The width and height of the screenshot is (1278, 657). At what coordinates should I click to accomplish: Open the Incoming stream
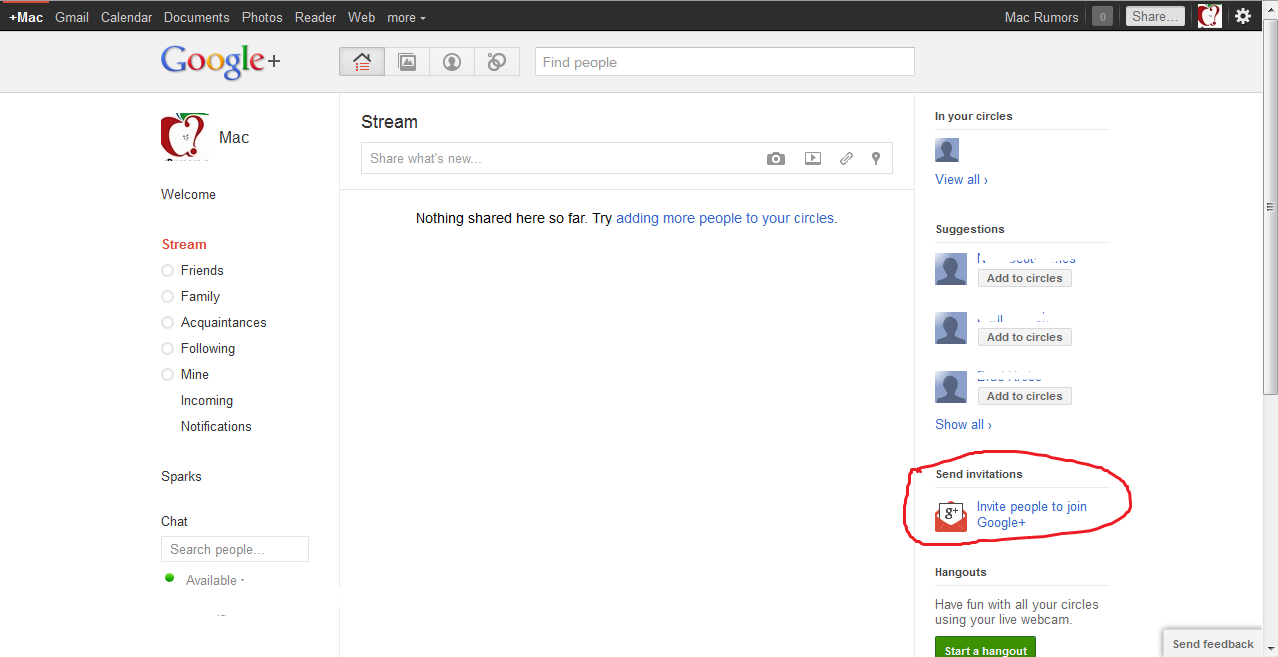pos(207,400)
